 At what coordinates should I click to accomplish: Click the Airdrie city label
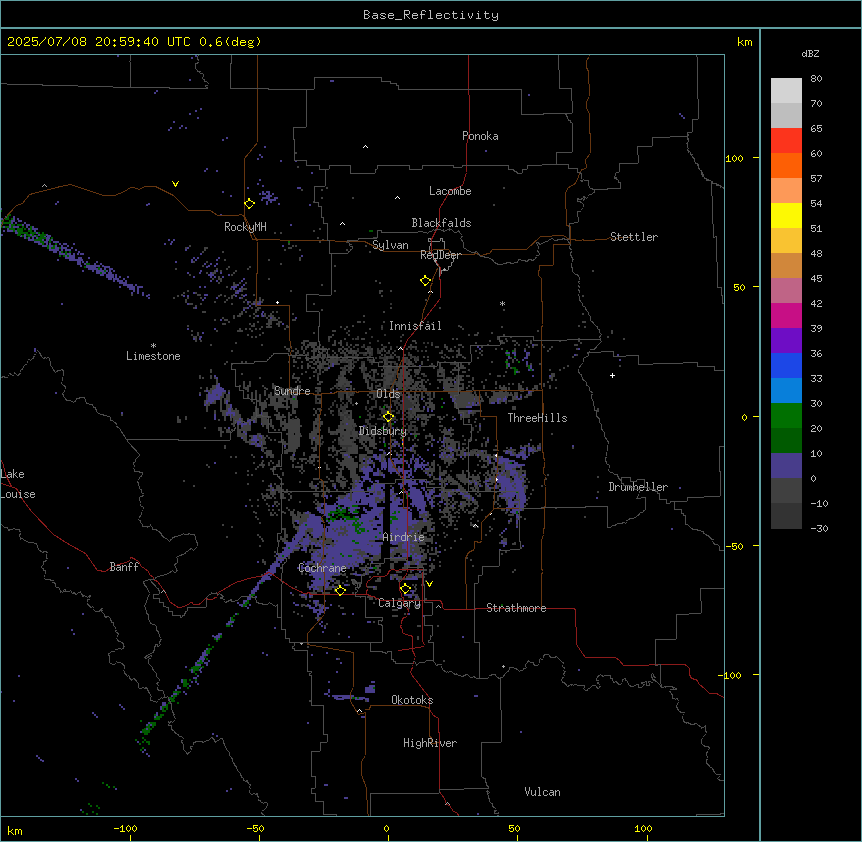[x=404, y=537]
